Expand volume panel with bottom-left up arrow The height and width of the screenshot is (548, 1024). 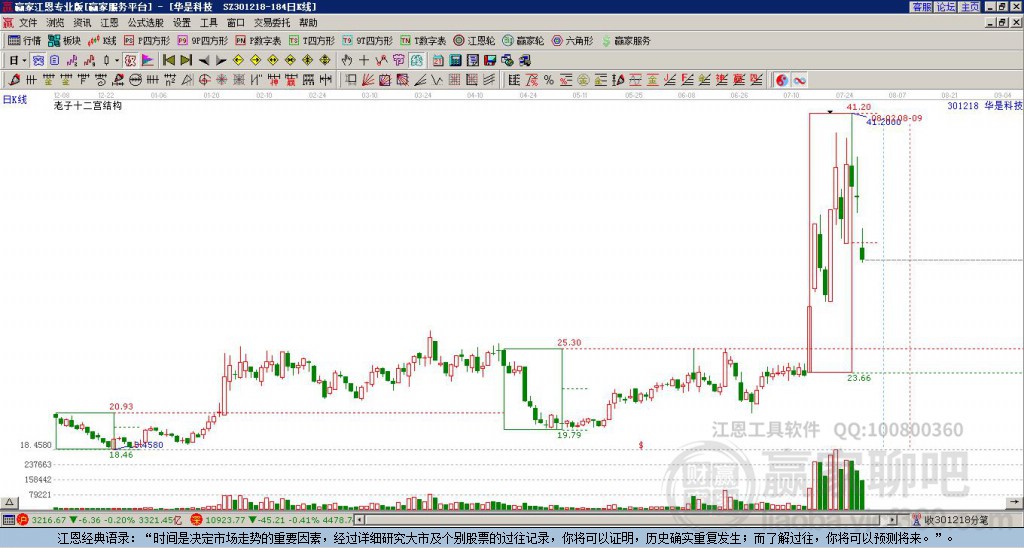[x=9, y=503]
